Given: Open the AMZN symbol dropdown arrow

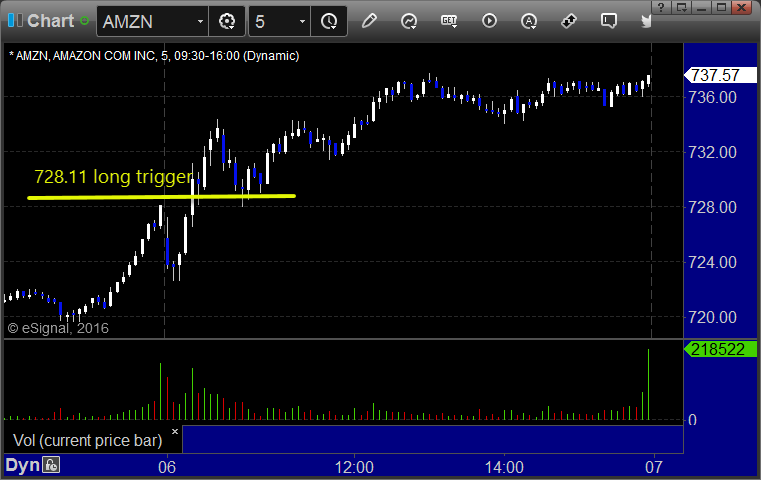Looking at the screenshot, I should 200,21.
